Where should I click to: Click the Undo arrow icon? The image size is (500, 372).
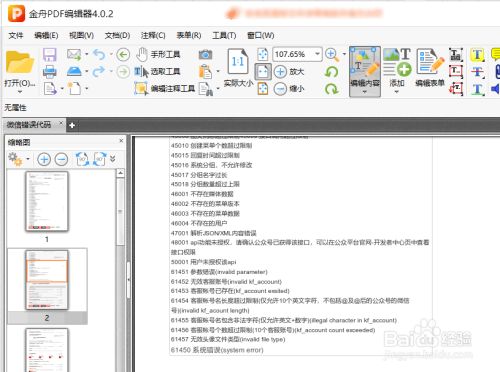(x=99, y=54)
